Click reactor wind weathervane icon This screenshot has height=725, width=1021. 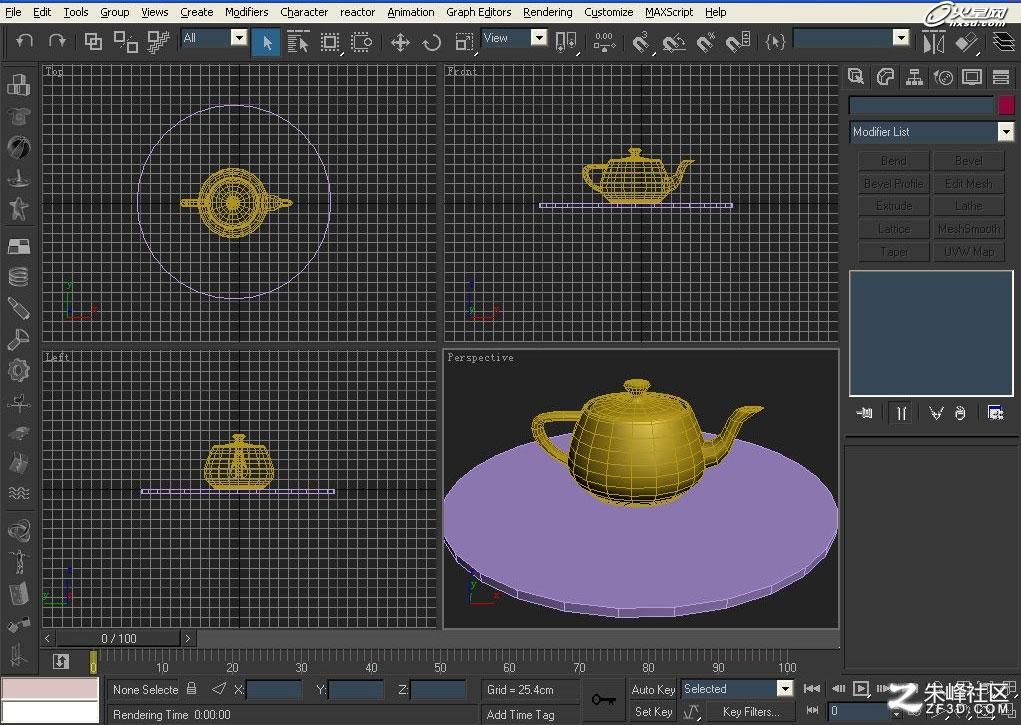point(19,402)
